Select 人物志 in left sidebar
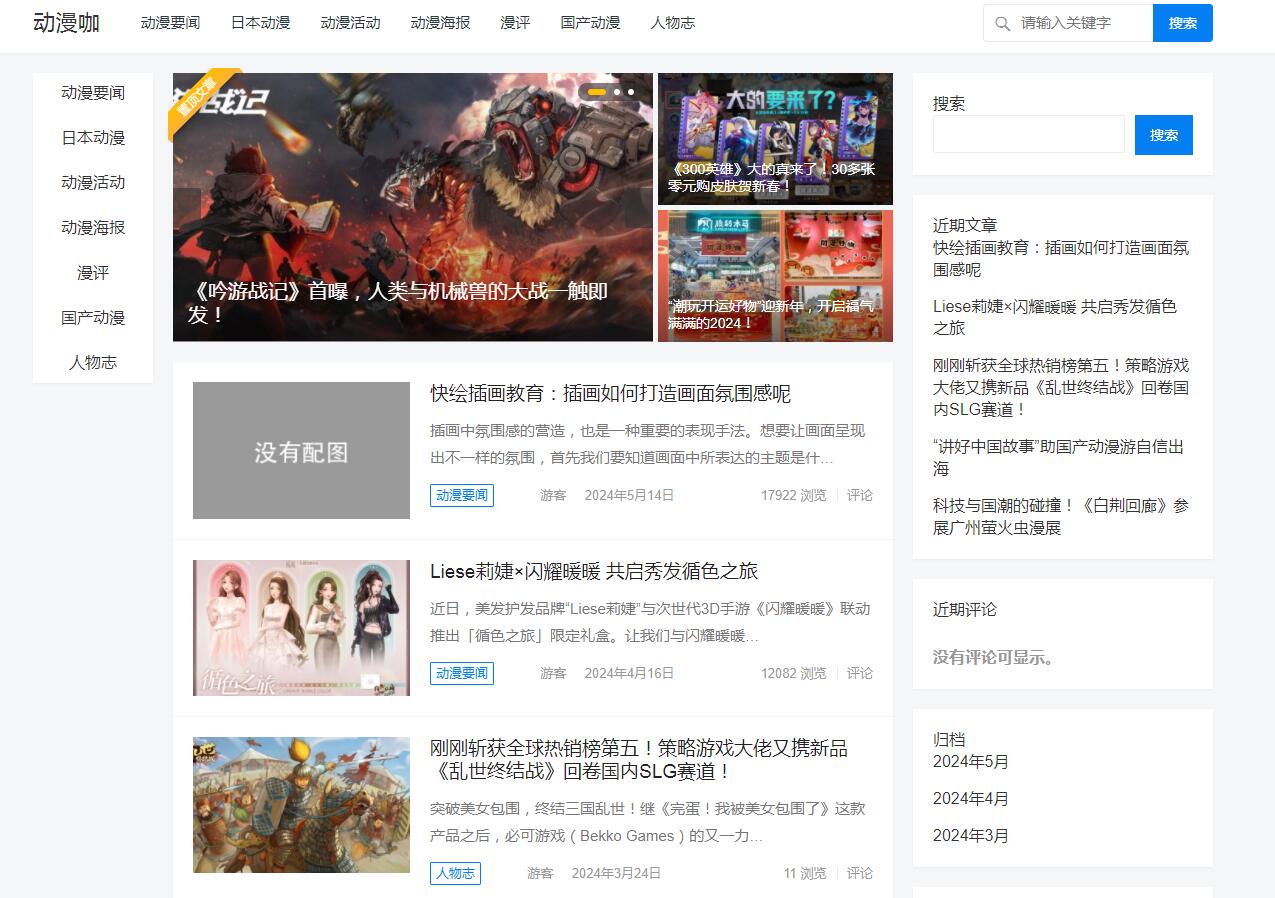Image resolution: width=1275 pixels, height=898 pixels. 93,363
